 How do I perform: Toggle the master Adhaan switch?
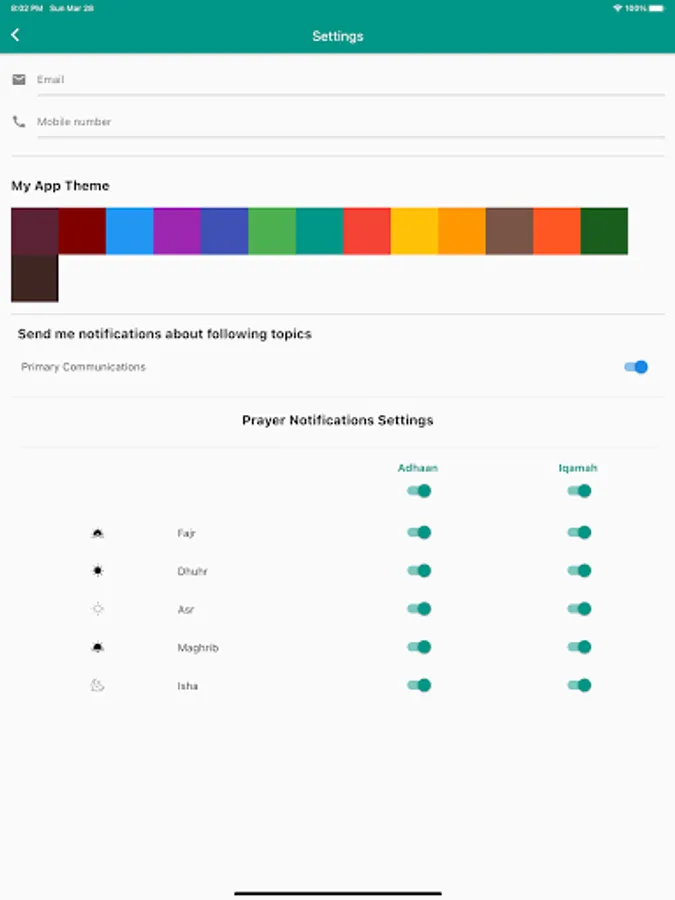click(x=419, y=491)
